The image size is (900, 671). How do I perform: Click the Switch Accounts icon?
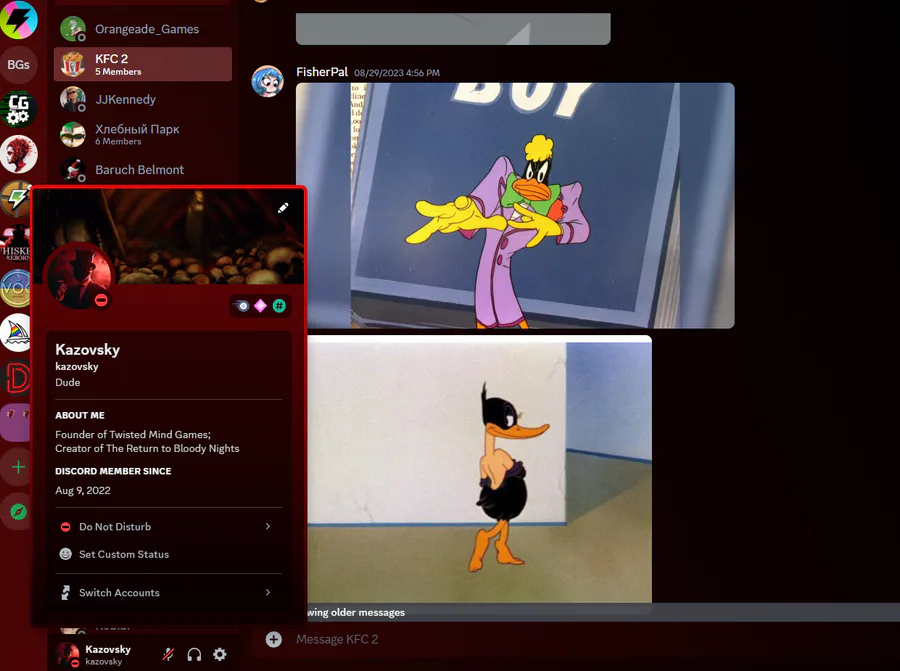[x=66, y=592]
